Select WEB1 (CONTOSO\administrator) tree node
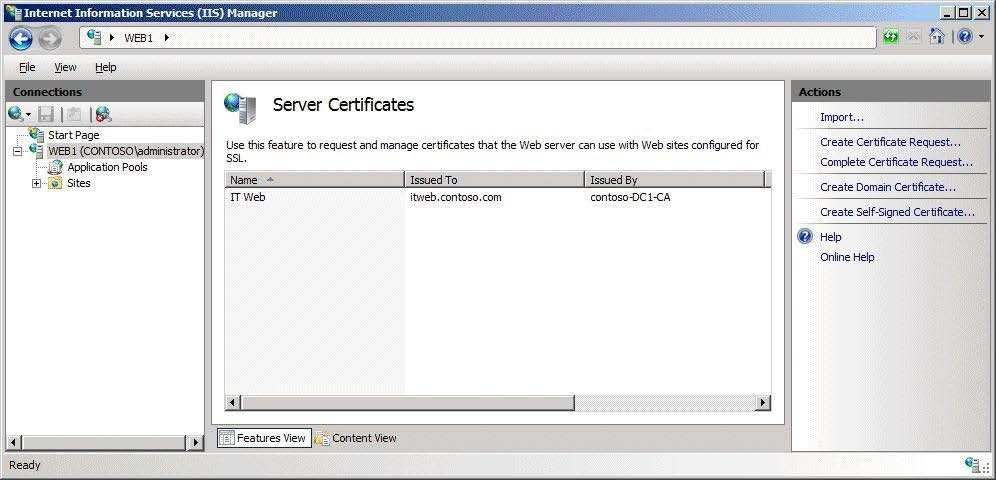This screenshot has width=996, height=480. tap(126, 151)
